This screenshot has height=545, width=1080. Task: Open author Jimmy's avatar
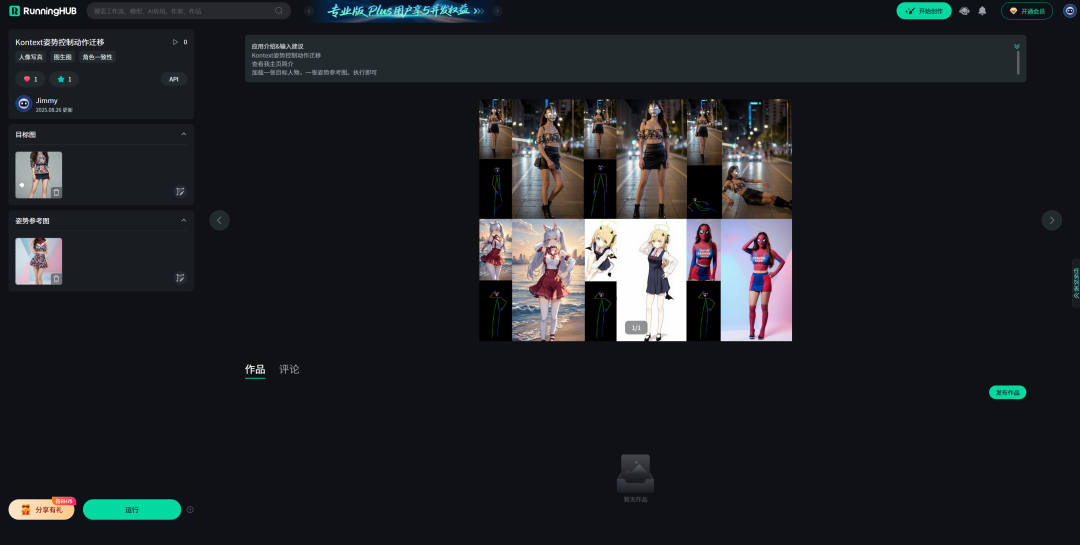click(24, 104)
